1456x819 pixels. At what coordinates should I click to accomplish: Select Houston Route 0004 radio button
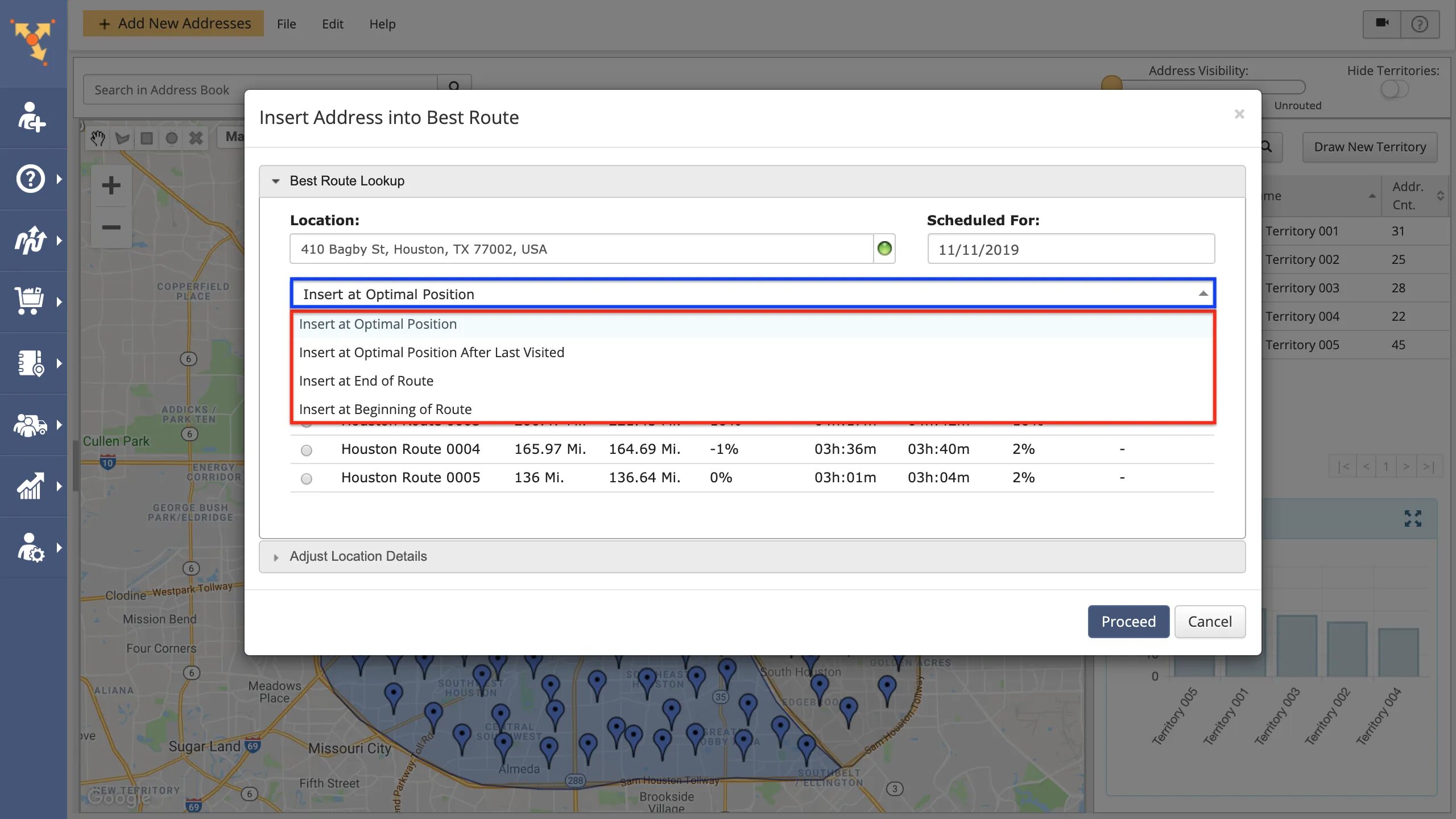(x=307, y=450)
